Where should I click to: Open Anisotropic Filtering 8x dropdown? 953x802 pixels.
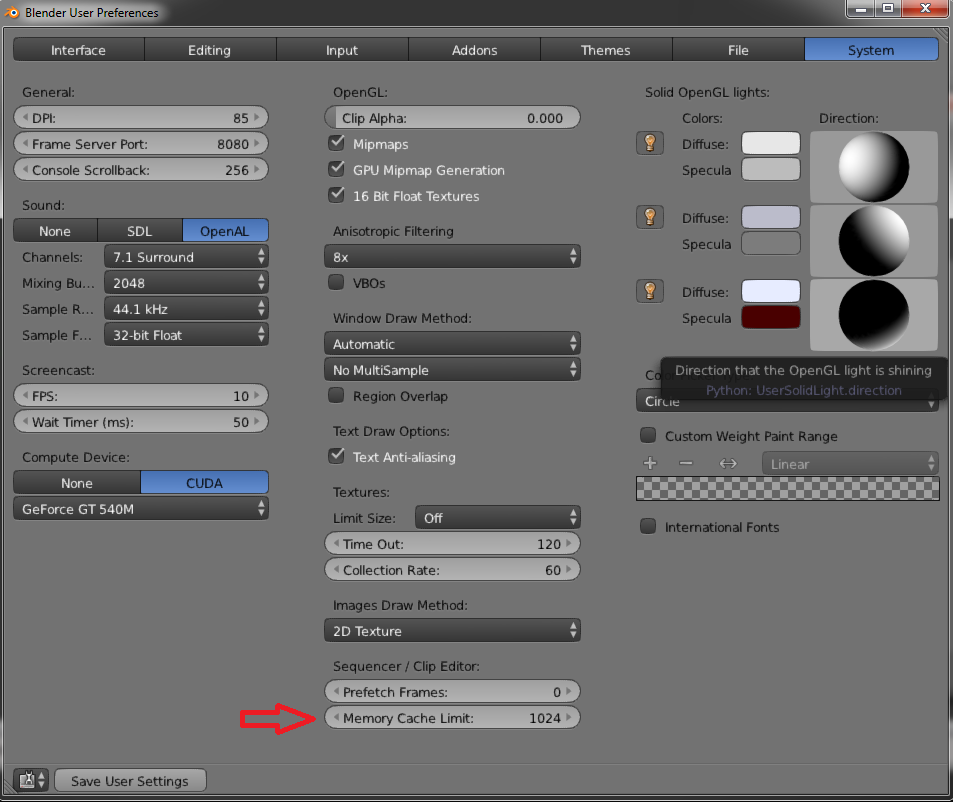pyautogui.click(x=452, y=257)
